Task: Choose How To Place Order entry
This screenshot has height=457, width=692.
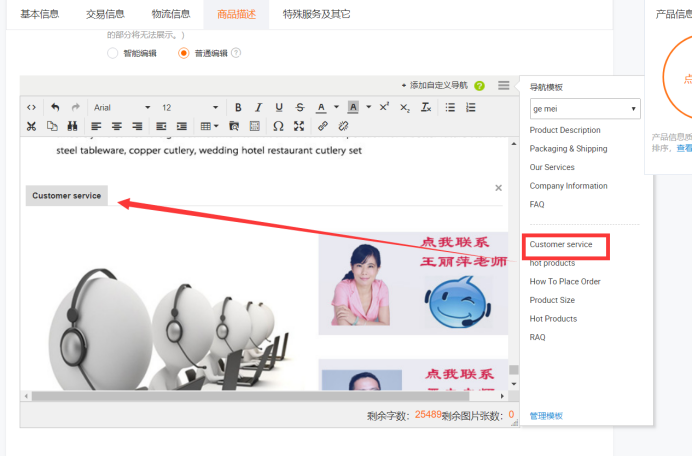Action: click(x=565, y=281)
